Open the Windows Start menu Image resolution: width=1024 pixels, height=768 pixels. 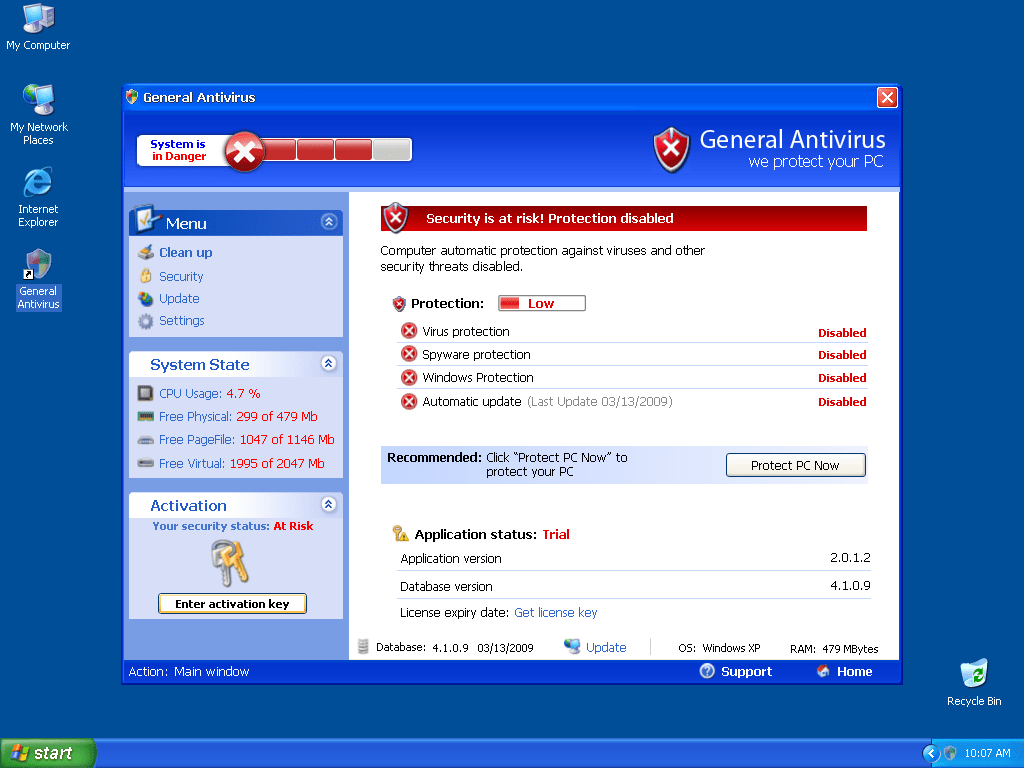click(47, 753)
